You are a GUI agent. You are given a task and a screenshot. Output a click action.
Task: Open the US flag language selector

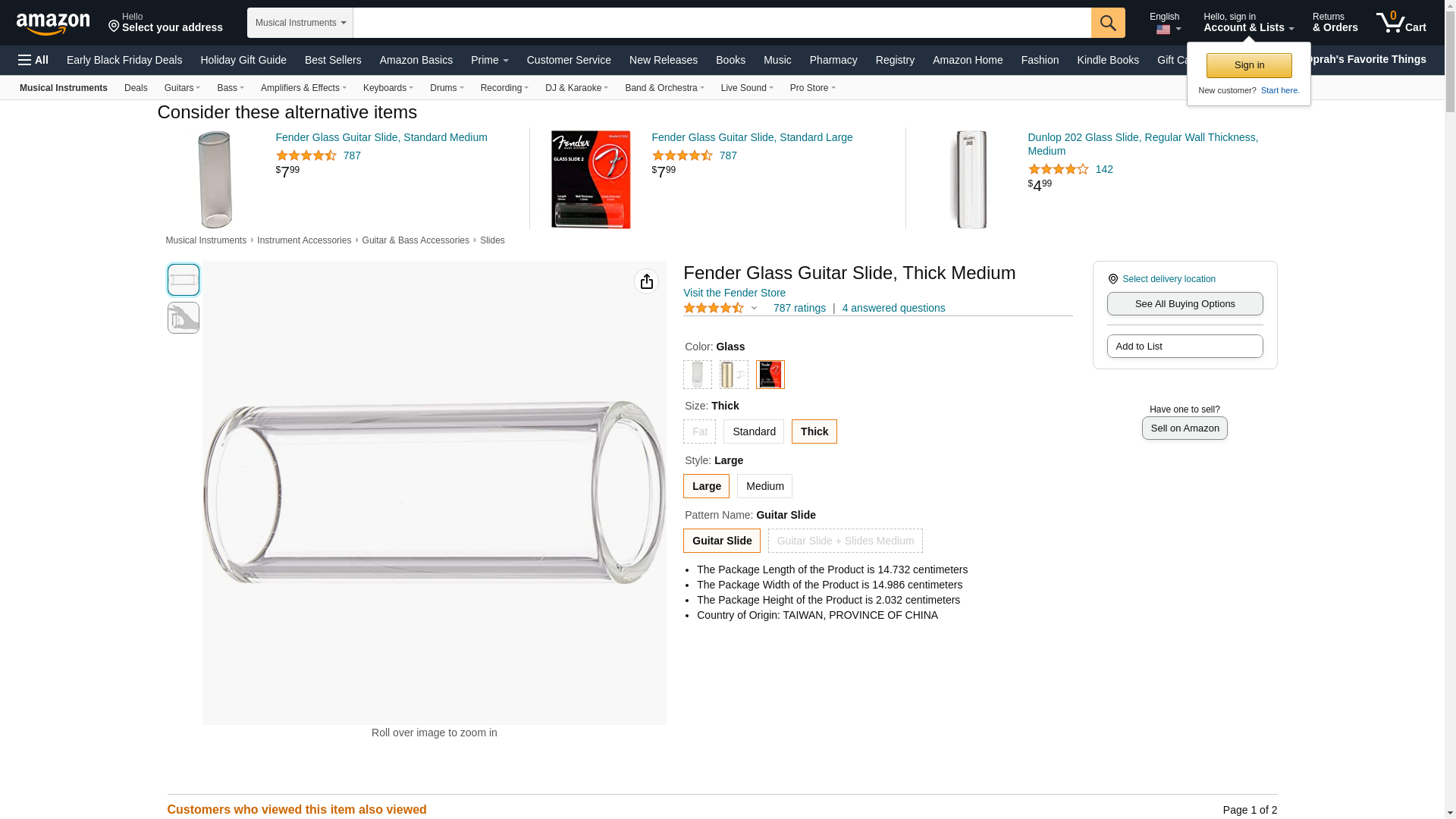click(1167, 29)
